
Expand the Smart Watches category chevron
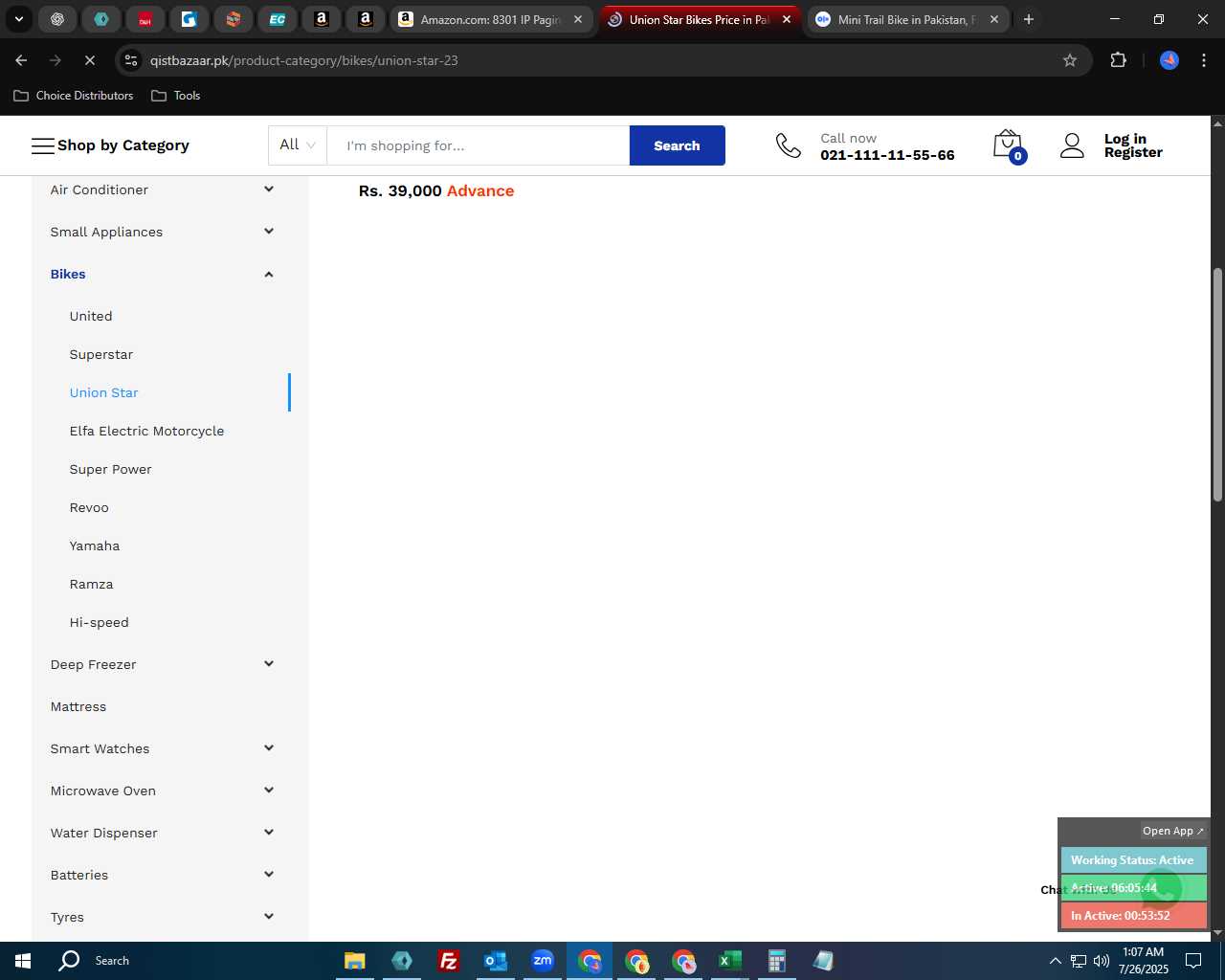click(x=269, y=748)
